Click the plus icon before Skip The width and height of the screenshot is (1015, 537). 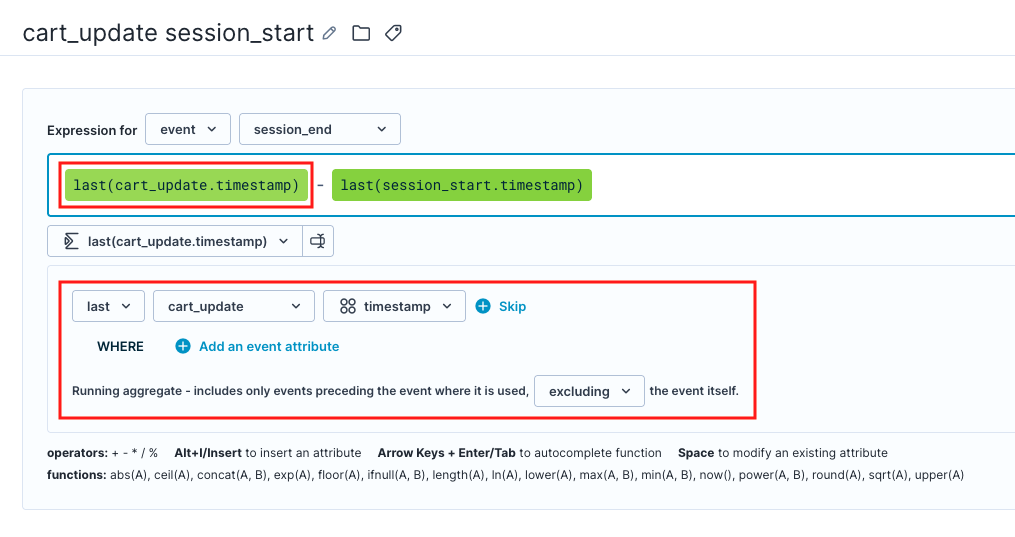click(483, 306)
